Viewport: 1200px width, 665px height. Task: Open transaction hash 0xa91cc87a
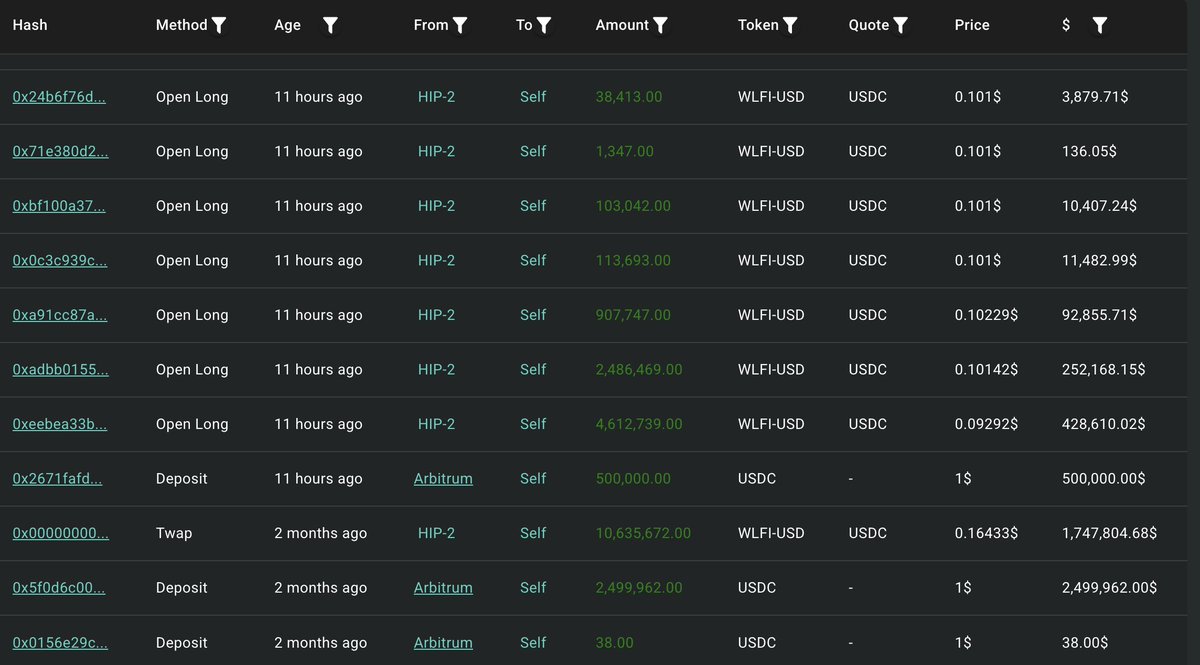(x=59, y=315)
